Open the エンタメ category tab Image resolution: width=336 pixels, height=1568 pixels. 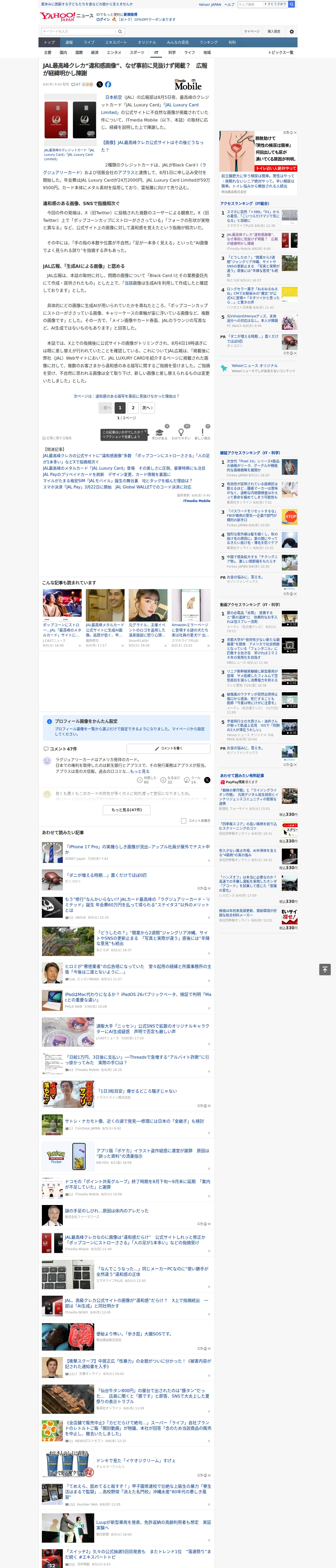114,53
